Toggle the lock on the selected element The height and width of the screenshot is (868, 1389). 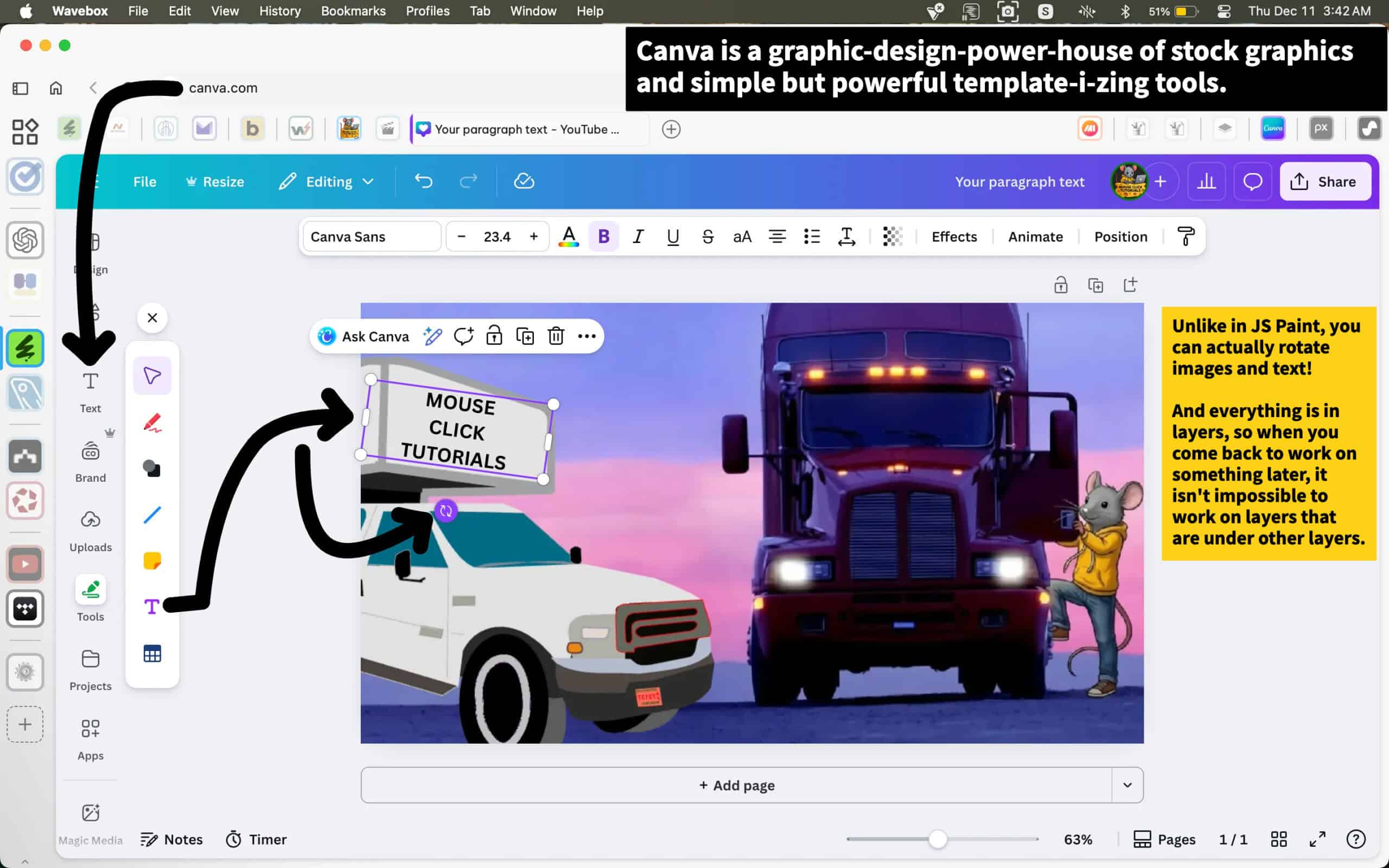click(x=494, y=336)
